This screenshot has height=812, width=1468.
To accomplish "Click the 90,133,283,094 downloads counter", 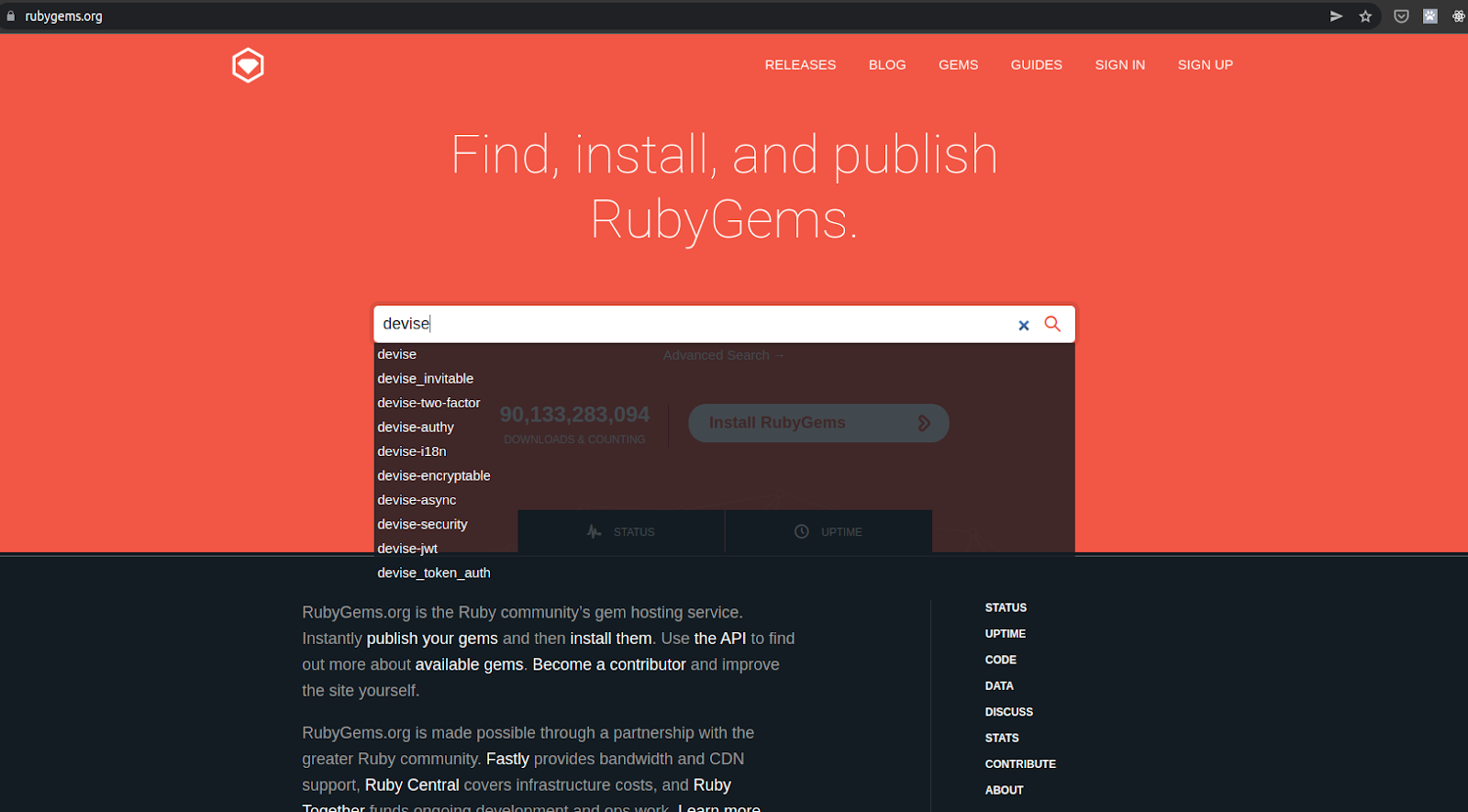I will pos(574,415).
